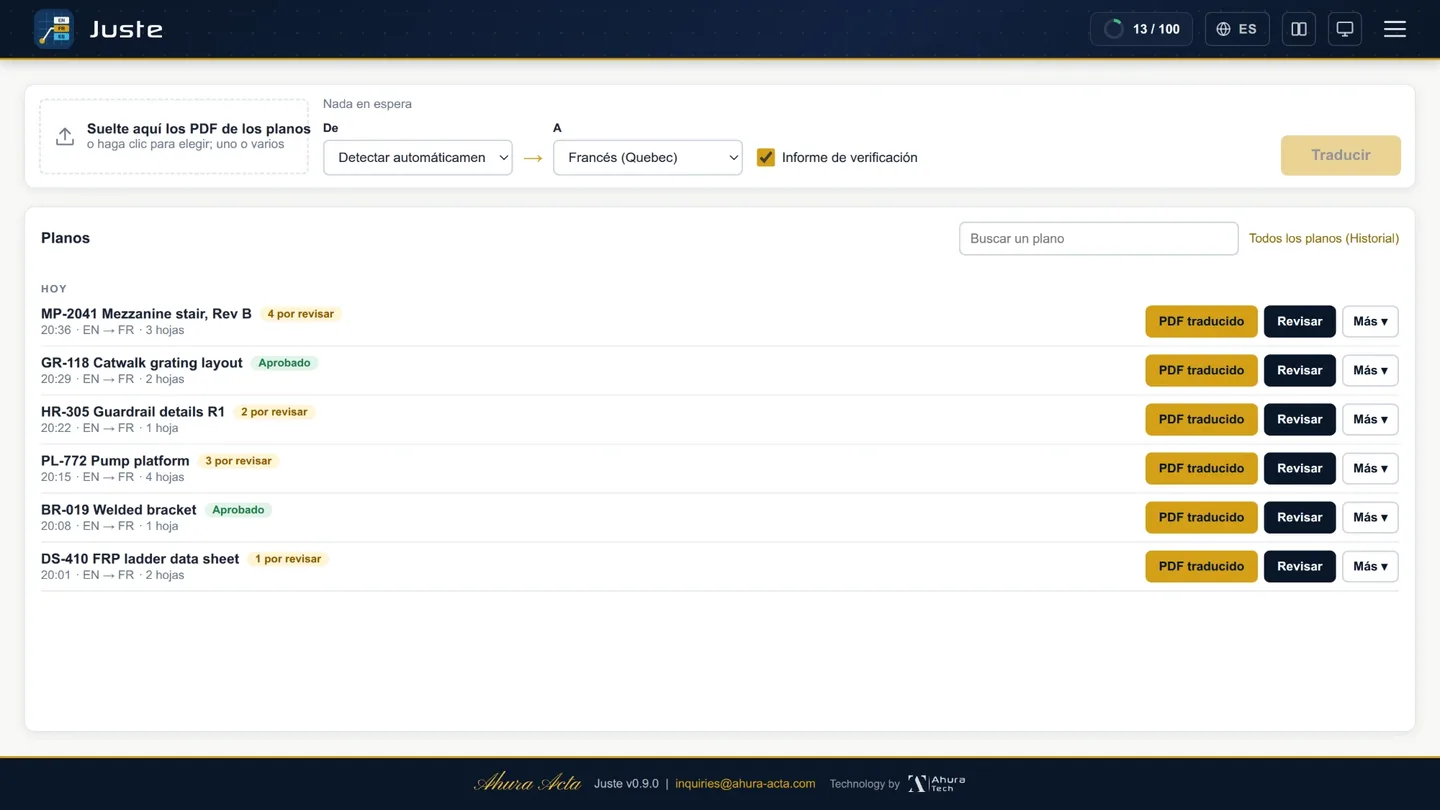Click the upload icon in PDF drop zone
Image resolution: width=1440 pixels, height=810 pixels.
point(65,137)
